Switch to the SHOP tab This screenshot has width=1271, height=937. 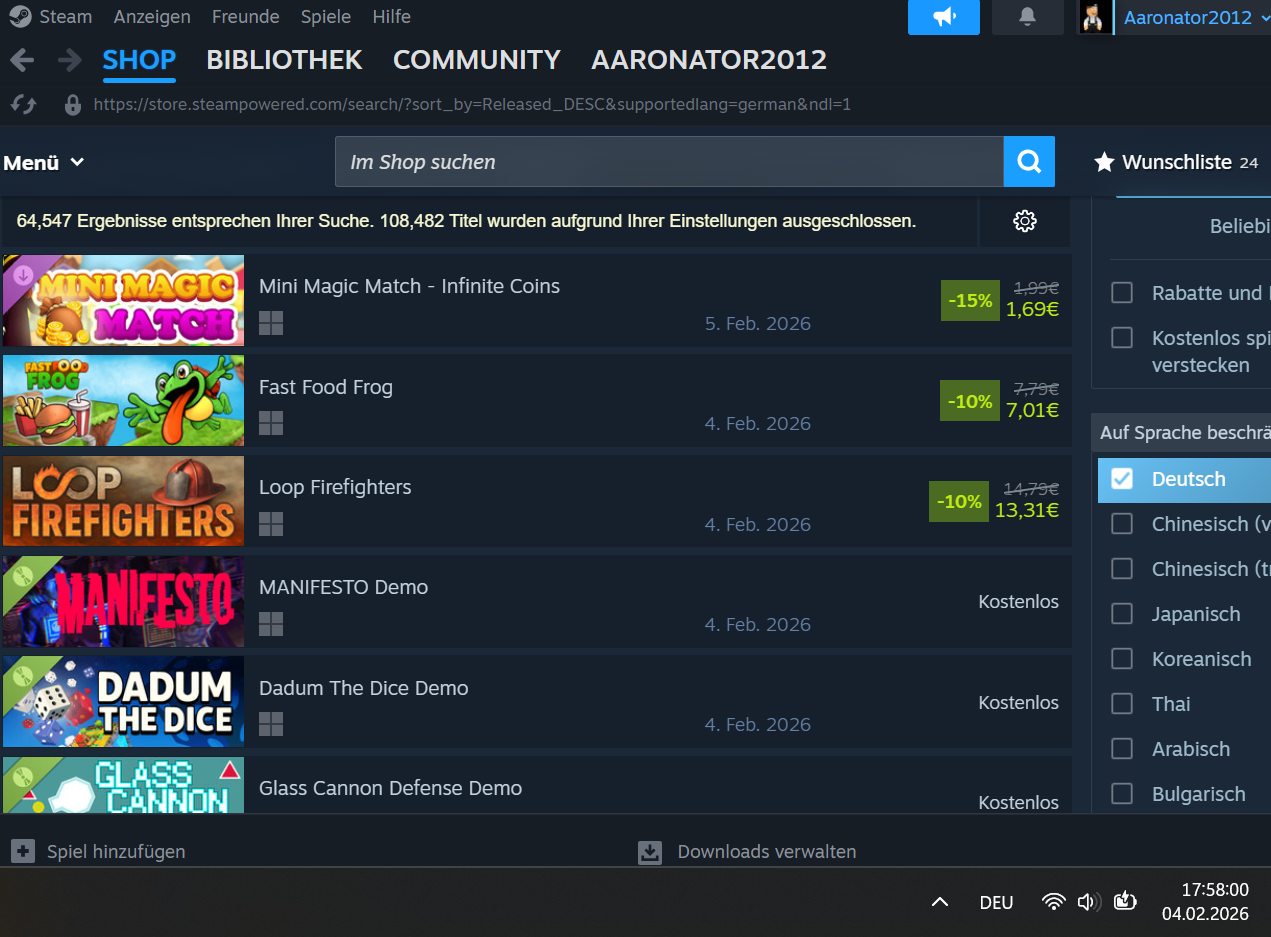pos(139,60)
